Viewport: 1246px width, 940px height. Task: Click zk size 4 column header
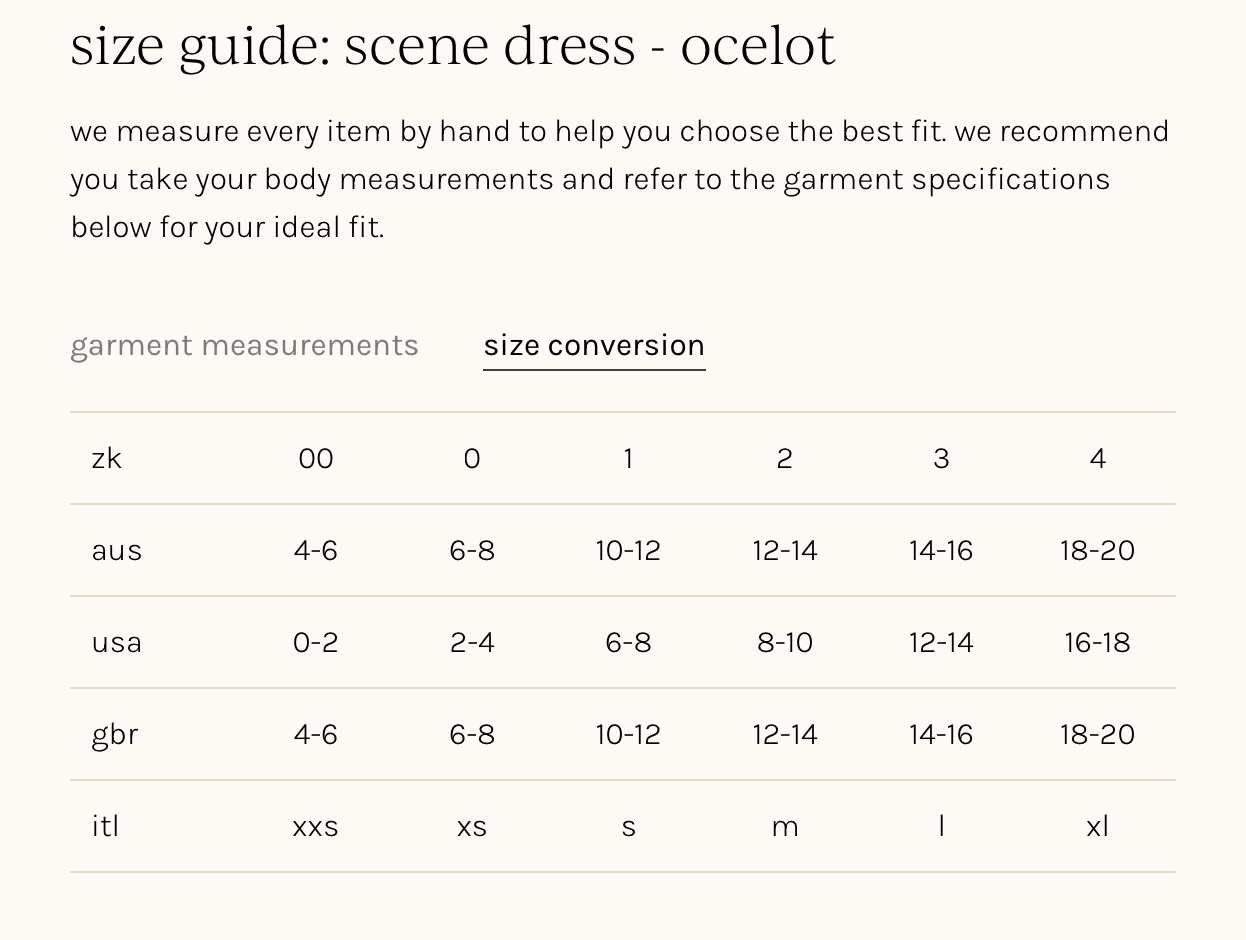tap(1097, 458)
